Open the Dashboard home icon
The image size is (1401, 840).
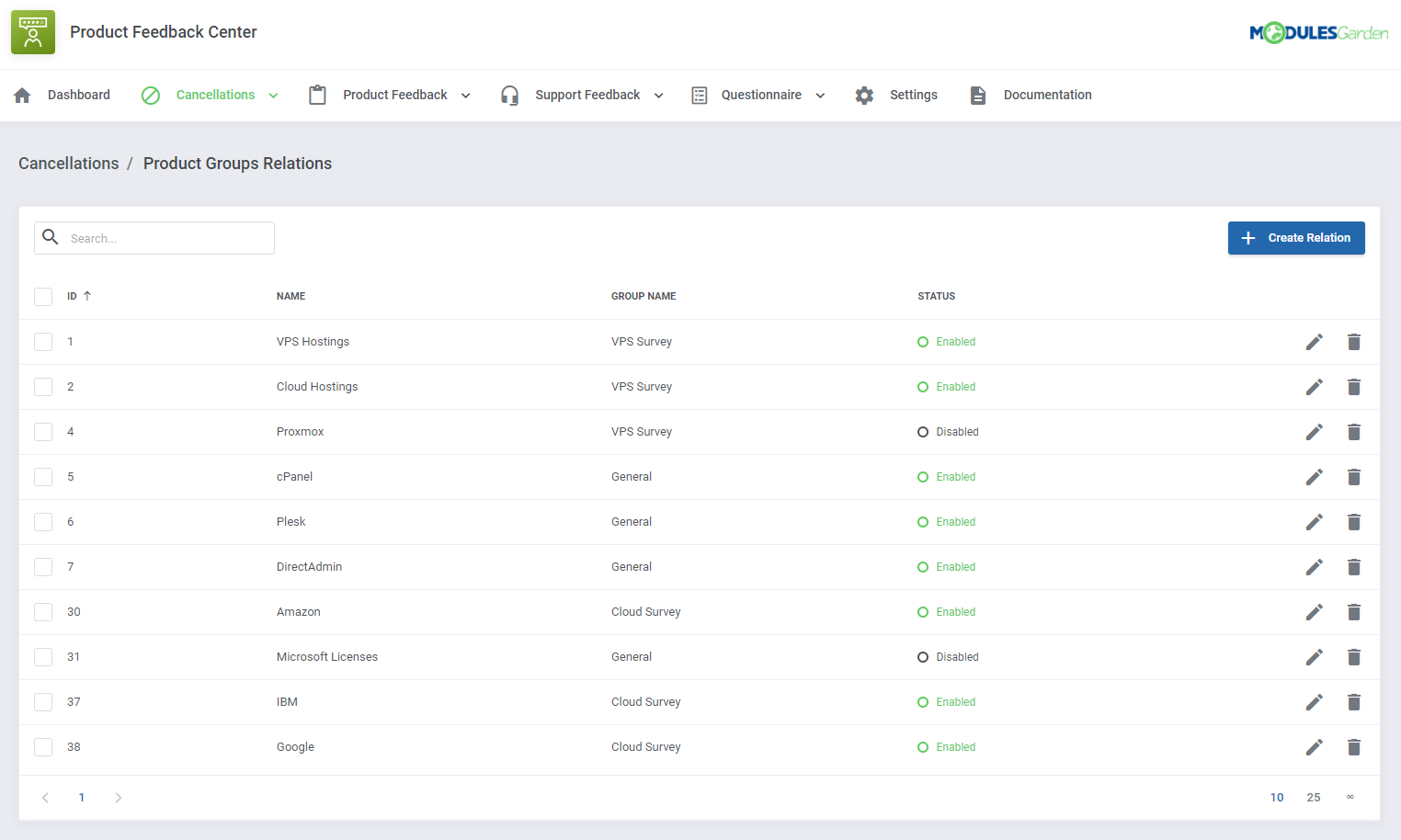[x=22, y=95]
